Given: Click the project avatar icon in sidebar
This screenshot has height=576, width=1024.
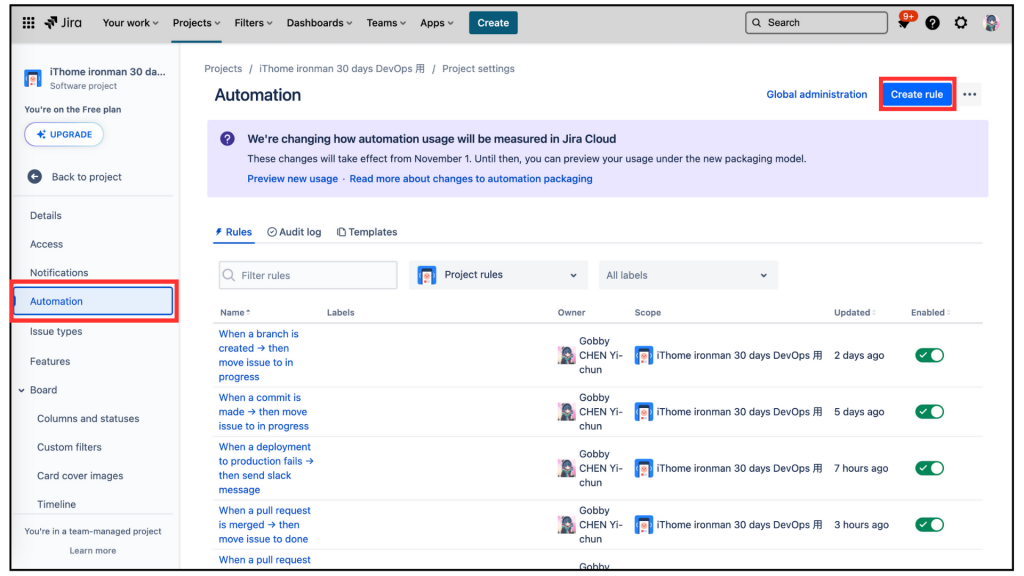Looking at the screenshot, I should pos(33,78).
